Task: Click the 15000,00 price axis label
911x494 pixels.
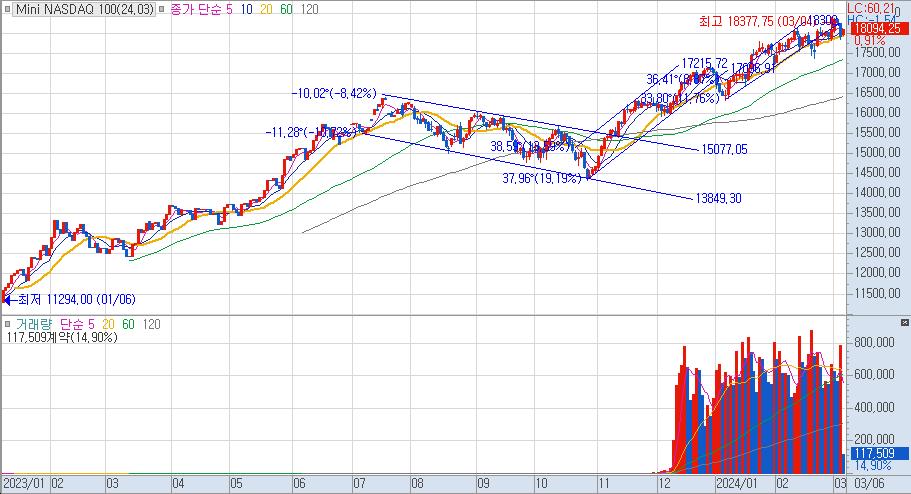Action: [x=877, y=152]
